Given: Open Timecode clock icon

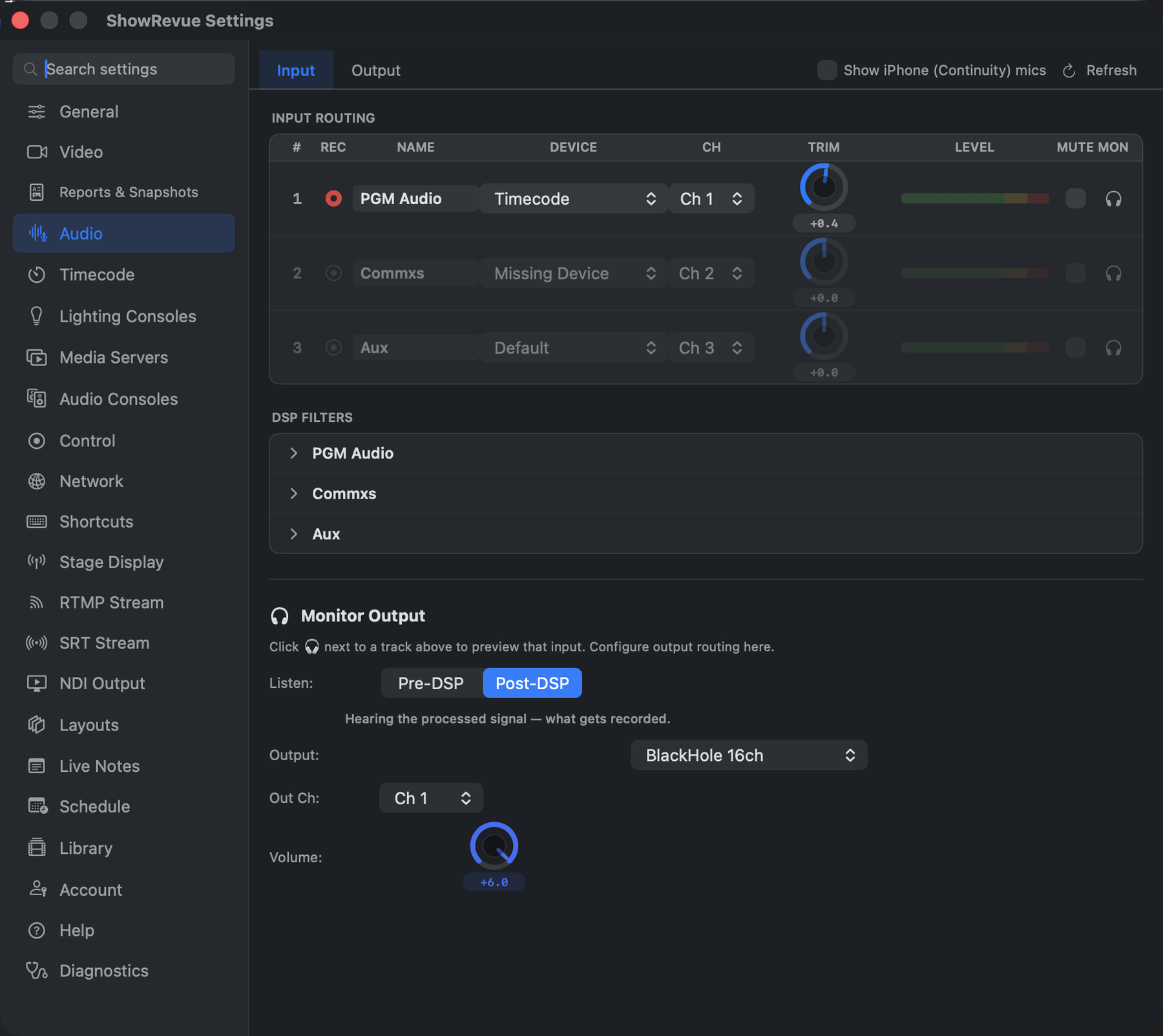Looking at the screenshot, I should pos(37,275).
